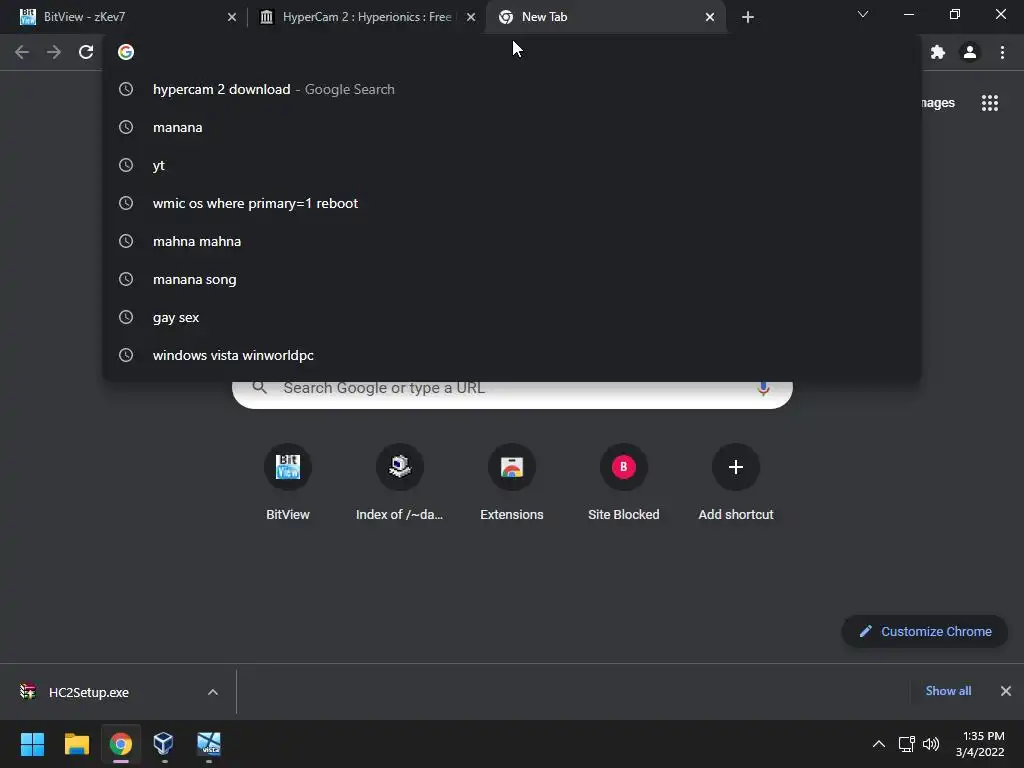
Task: Expand the HC2Setup.exe download options chevron
Action: [213, 692]
